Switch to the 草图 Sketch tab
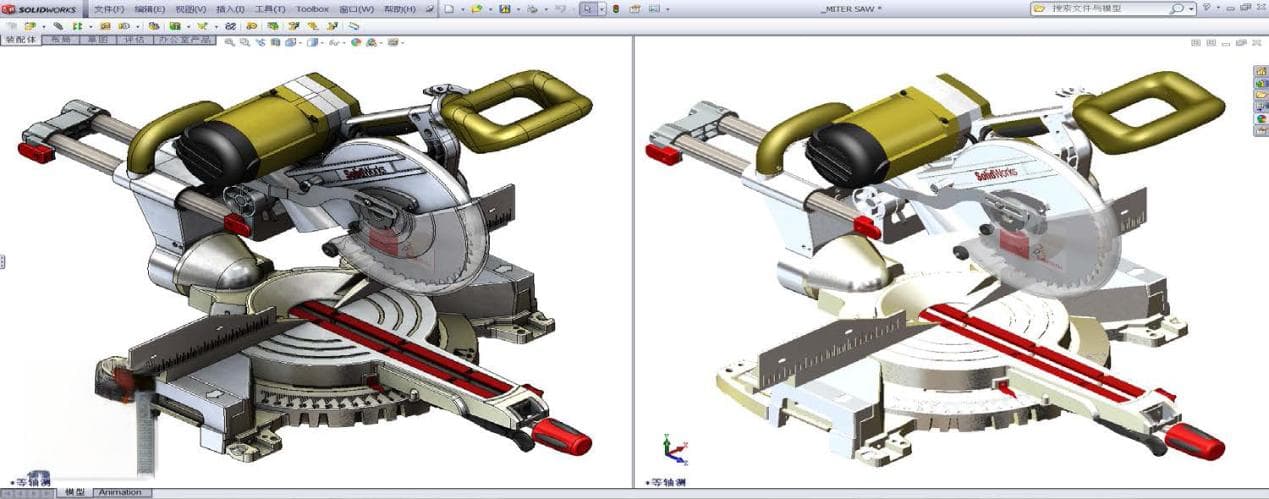Screen dimensions: 1269x499 [x=97, y=41]
